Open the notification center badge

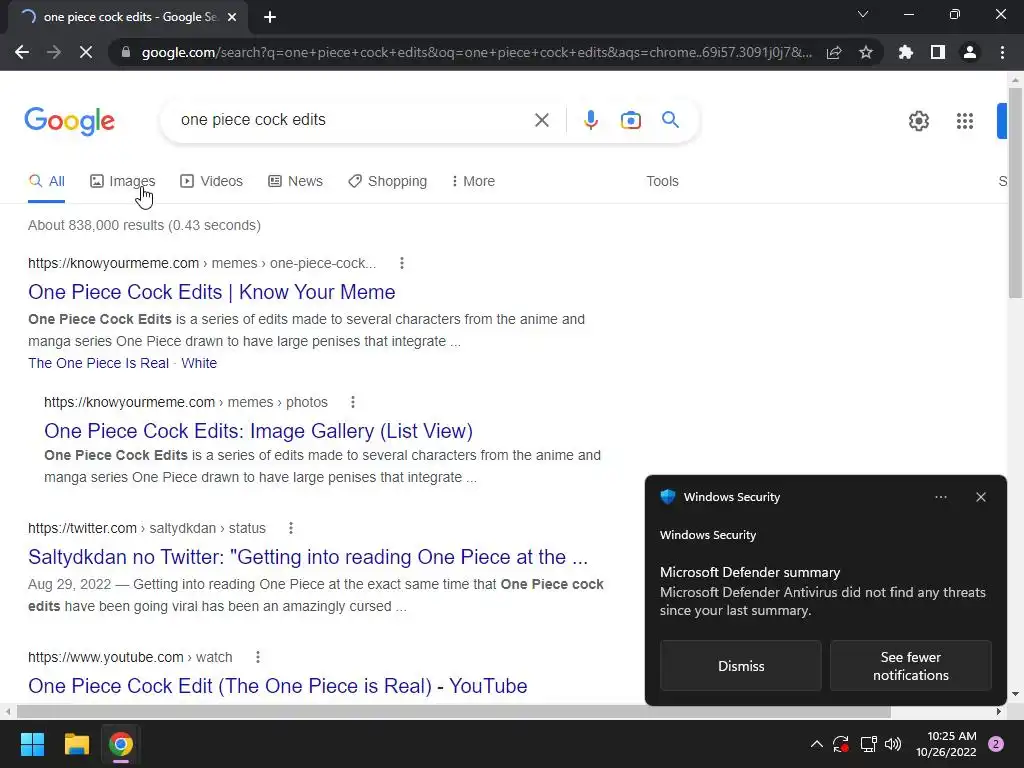point(996,744)
